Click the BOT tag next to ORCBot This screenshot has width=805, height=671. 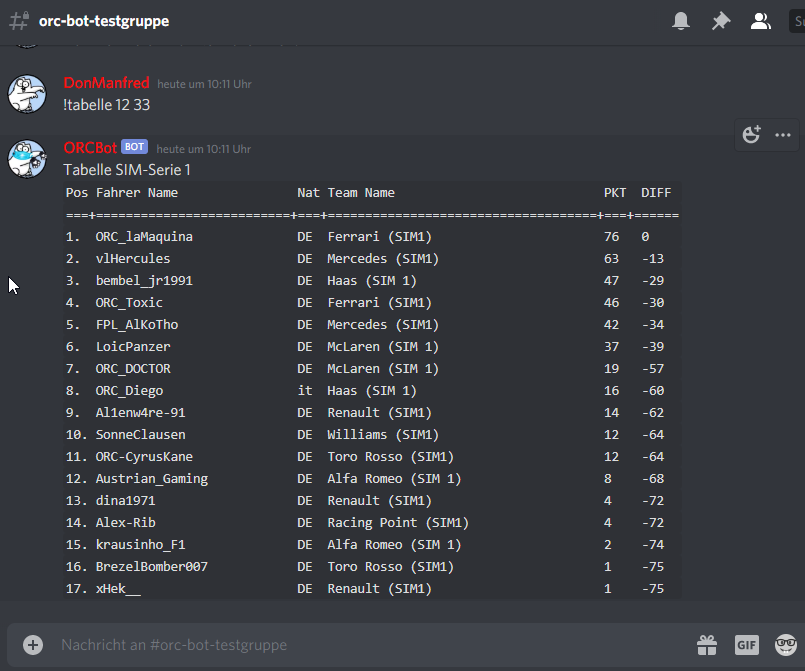click(x=135, y=147)
